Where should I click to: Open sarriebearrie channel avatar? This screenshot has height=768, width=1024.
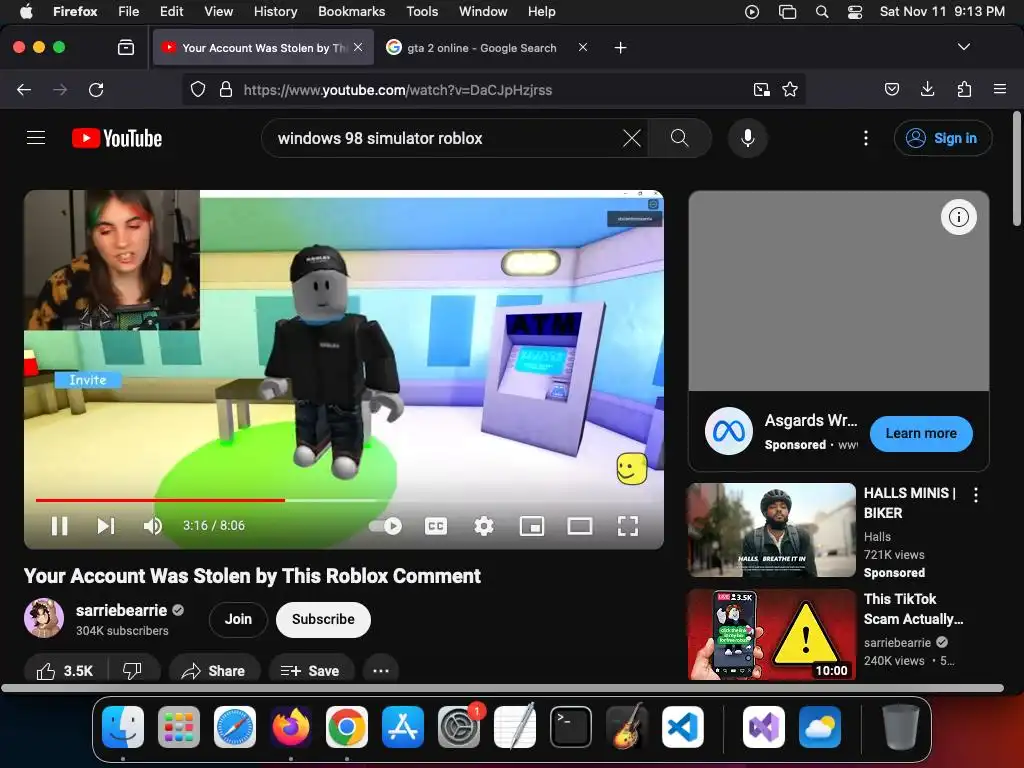(44, 618)
